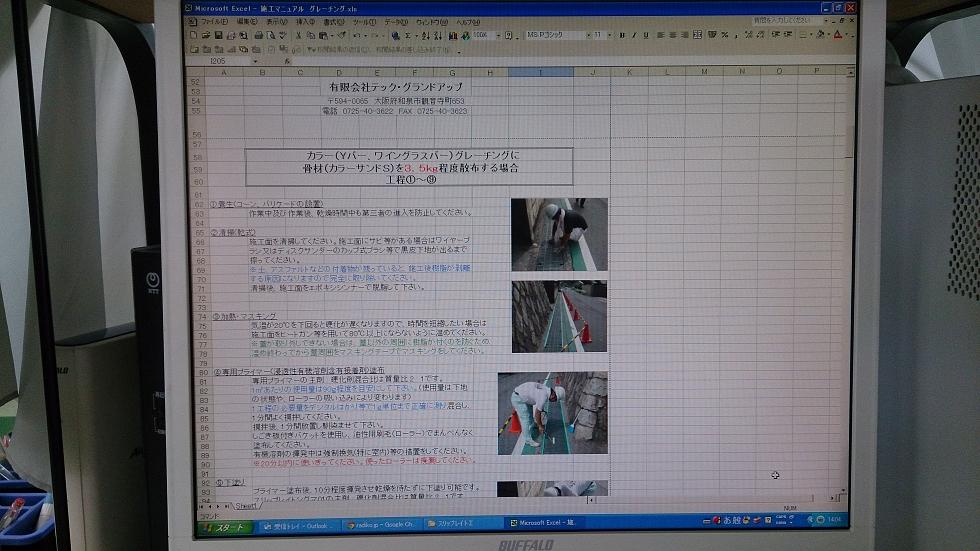
Task: Toggle italic formatting
Action: 634,35
